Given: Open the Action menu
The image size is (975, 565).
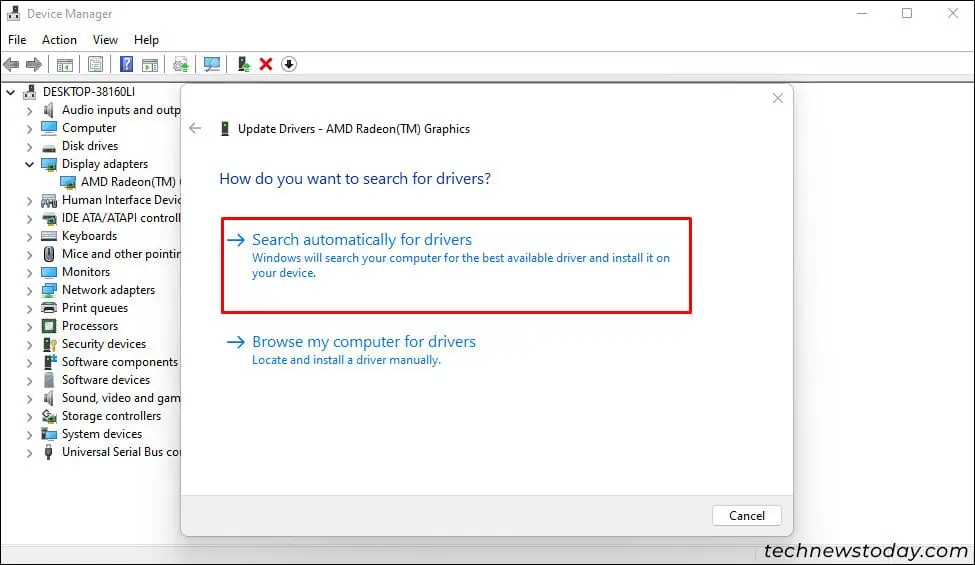Looking at the screenshot, I should pyautogui.click(x=59, y=40).
